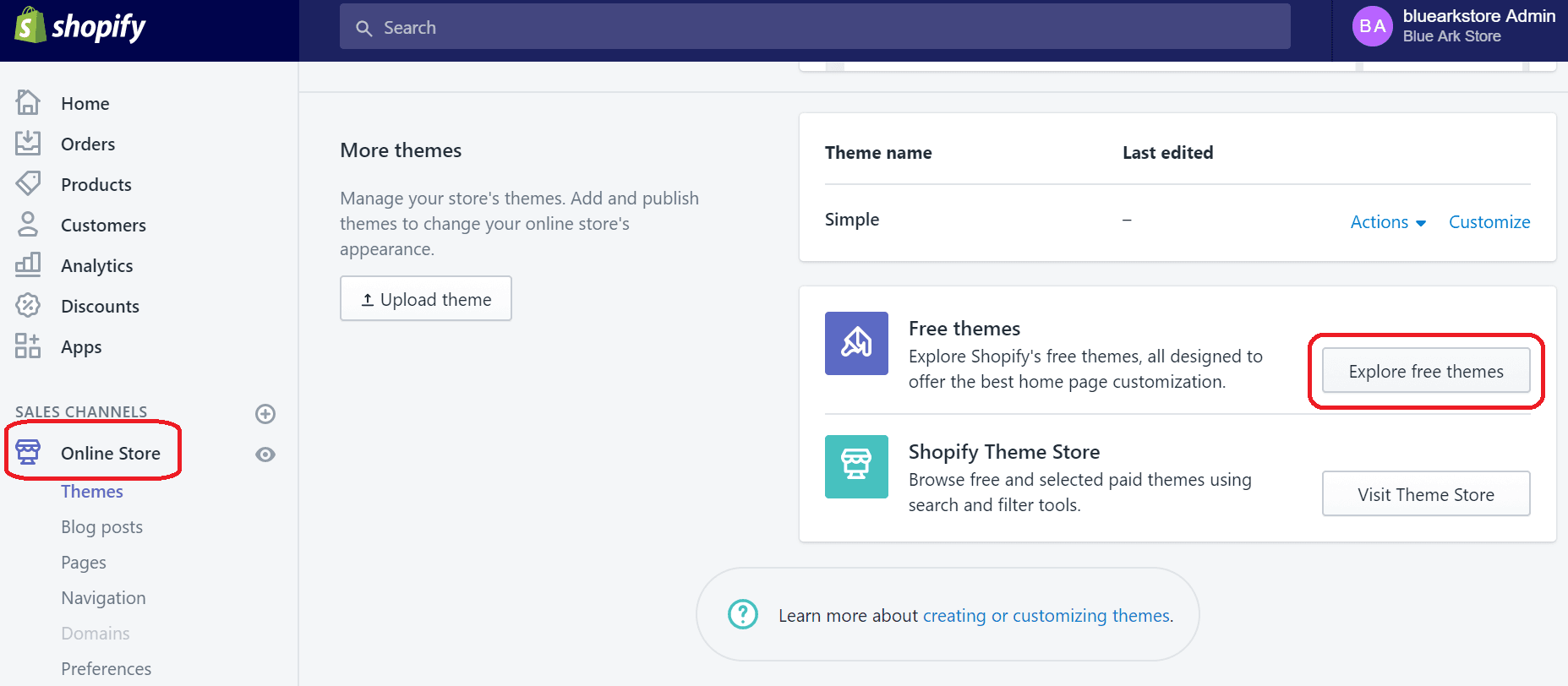View online store via eye icon
Screen dimensions: 1568x686
coord(265,455)
